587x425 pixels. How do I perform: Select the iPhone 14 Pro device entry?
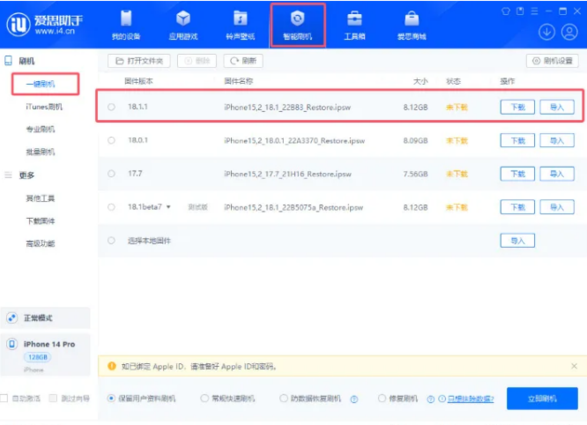coord(45,355)
